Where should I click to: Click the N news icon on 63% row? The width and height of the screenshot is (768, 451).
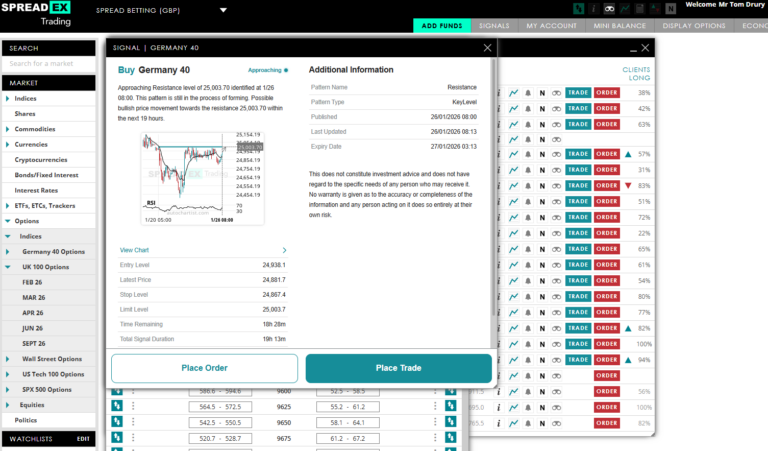542,125
